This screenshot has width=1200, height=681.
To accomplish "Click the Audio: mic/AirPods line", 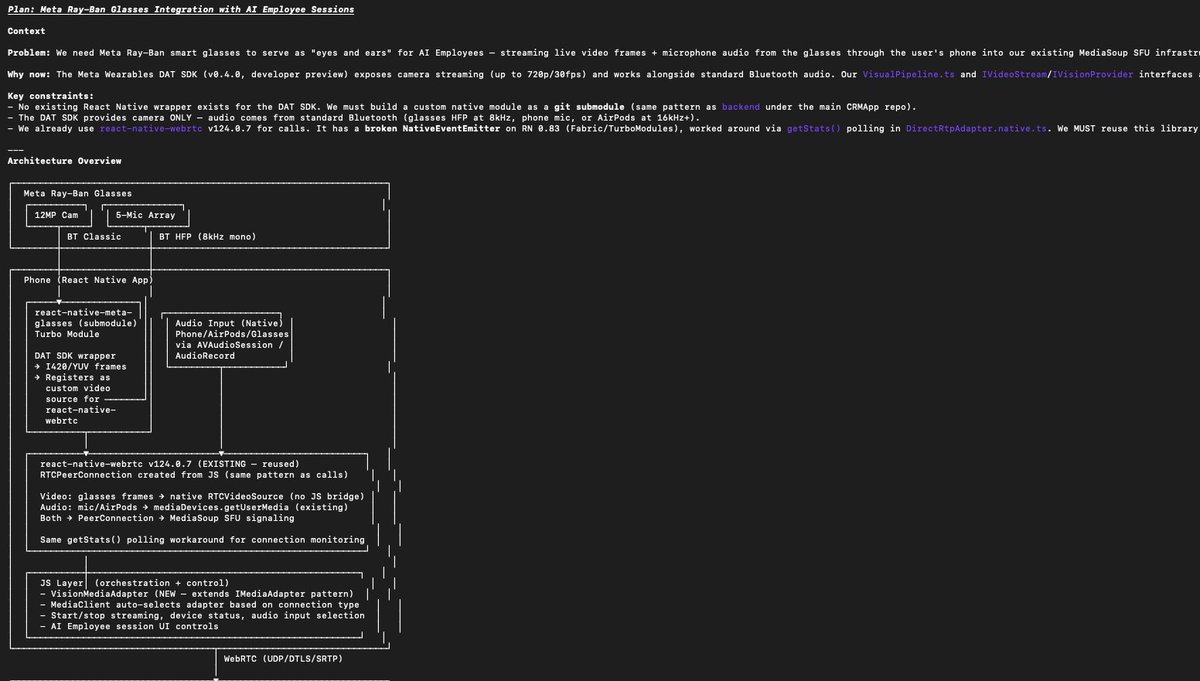I will (x=194, y=507).
